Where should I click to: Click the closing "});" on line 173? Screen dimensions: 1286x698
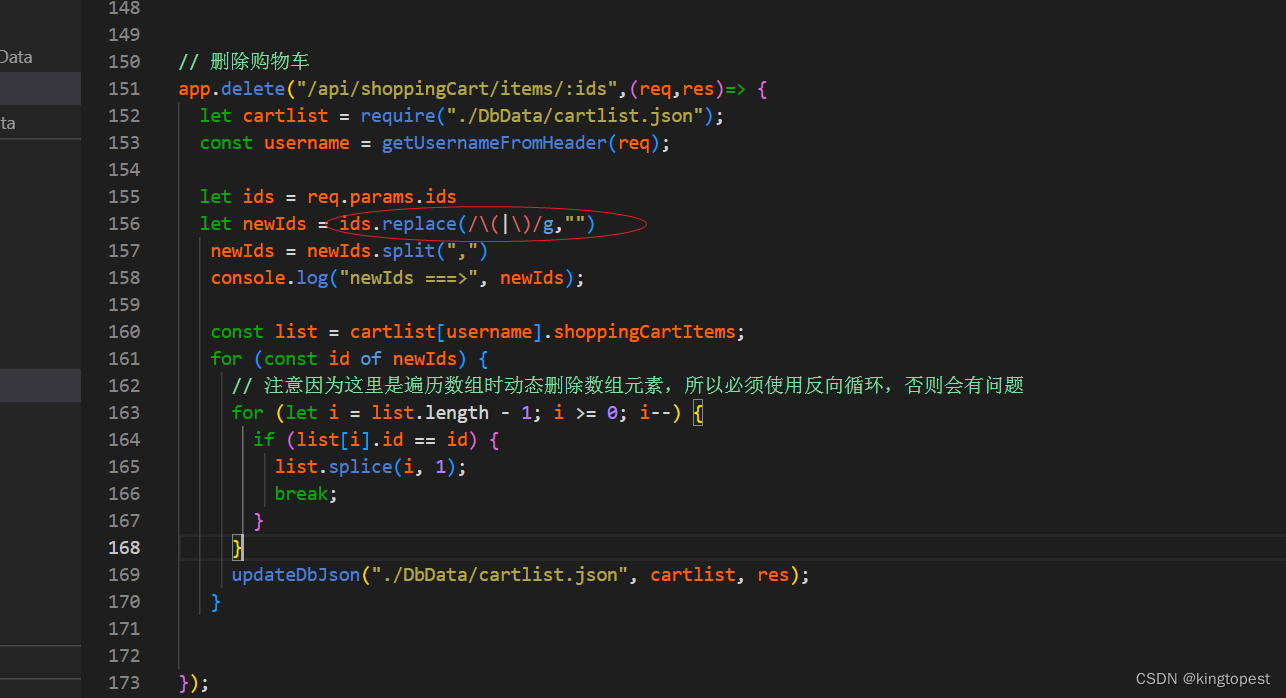(194, 683)
